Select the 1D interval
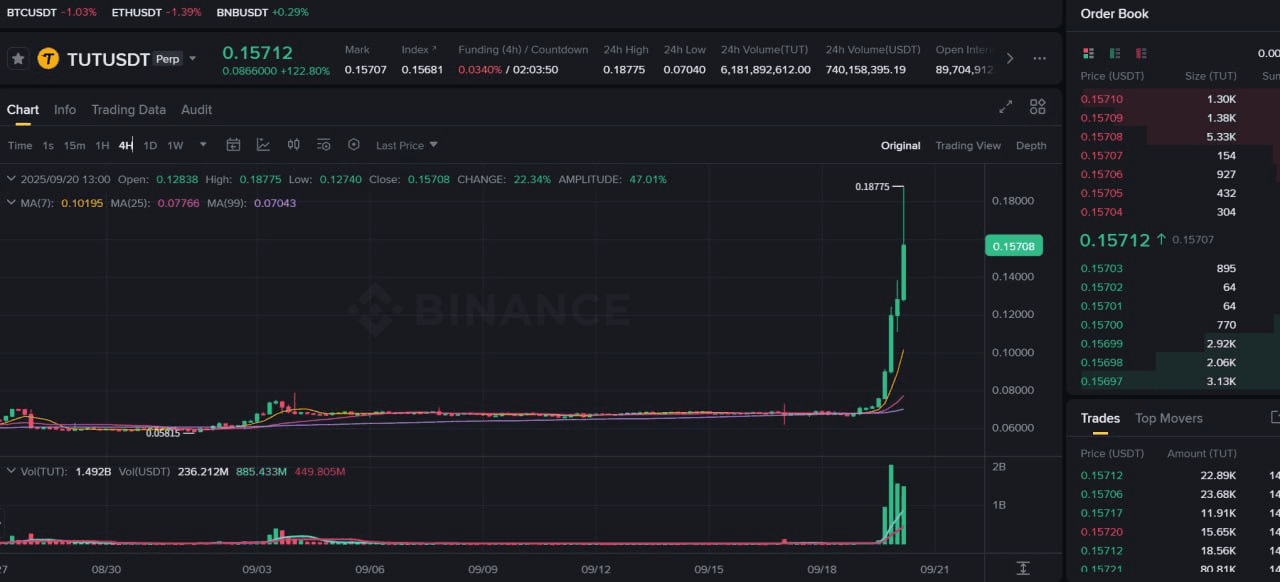This screenshot has height=582, width=1280. pos(150,146)
